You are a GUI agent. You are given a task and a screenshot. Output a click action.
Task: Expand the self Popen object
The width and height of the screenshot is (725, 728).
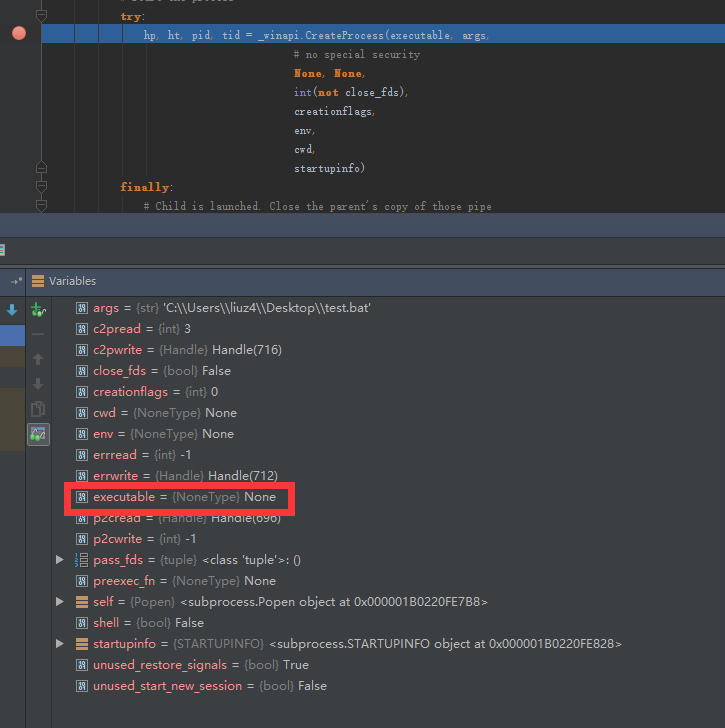(x=60, y=602)
